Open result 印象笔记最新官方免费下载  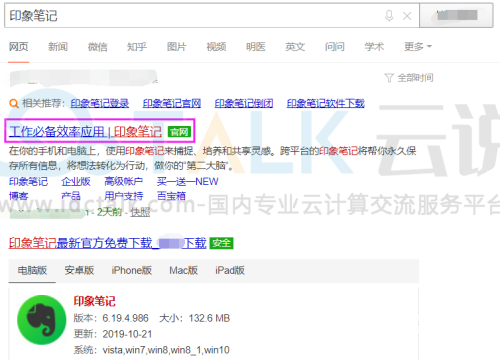click(x=108, y=243)
